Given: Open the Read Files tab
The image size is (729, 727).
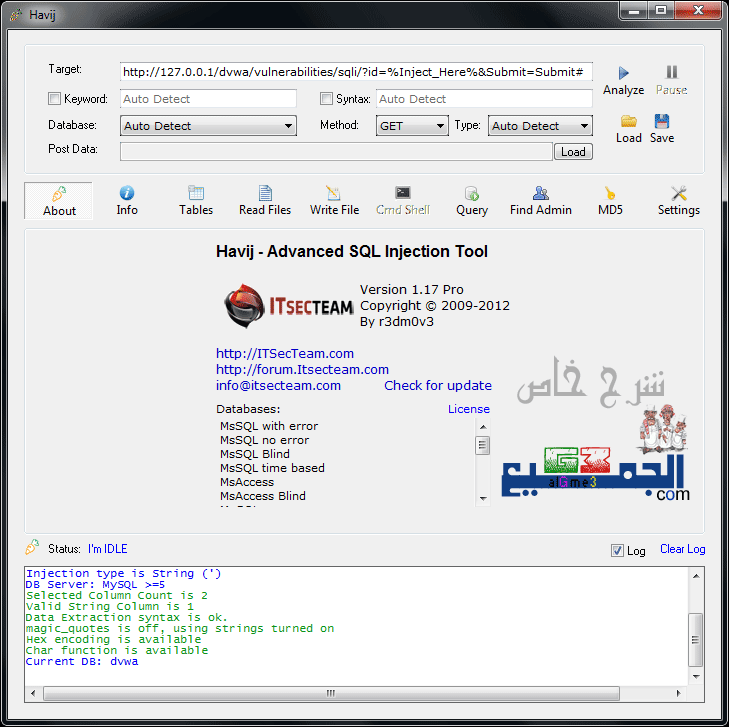Looking at the screenshot, I should pyautogui.click(x=265, y=201).
